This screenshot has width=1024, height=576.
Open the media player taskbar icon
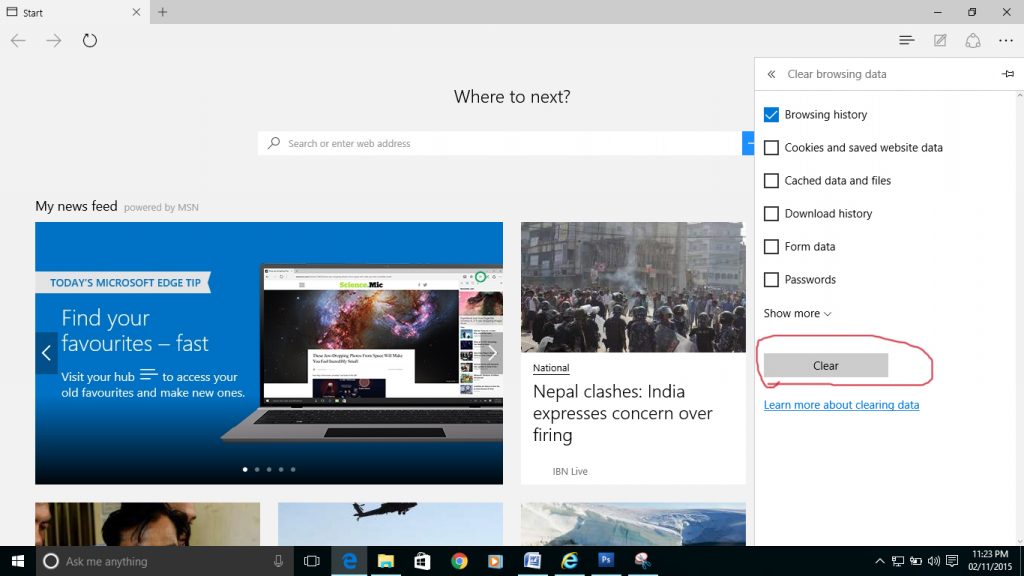496,561
